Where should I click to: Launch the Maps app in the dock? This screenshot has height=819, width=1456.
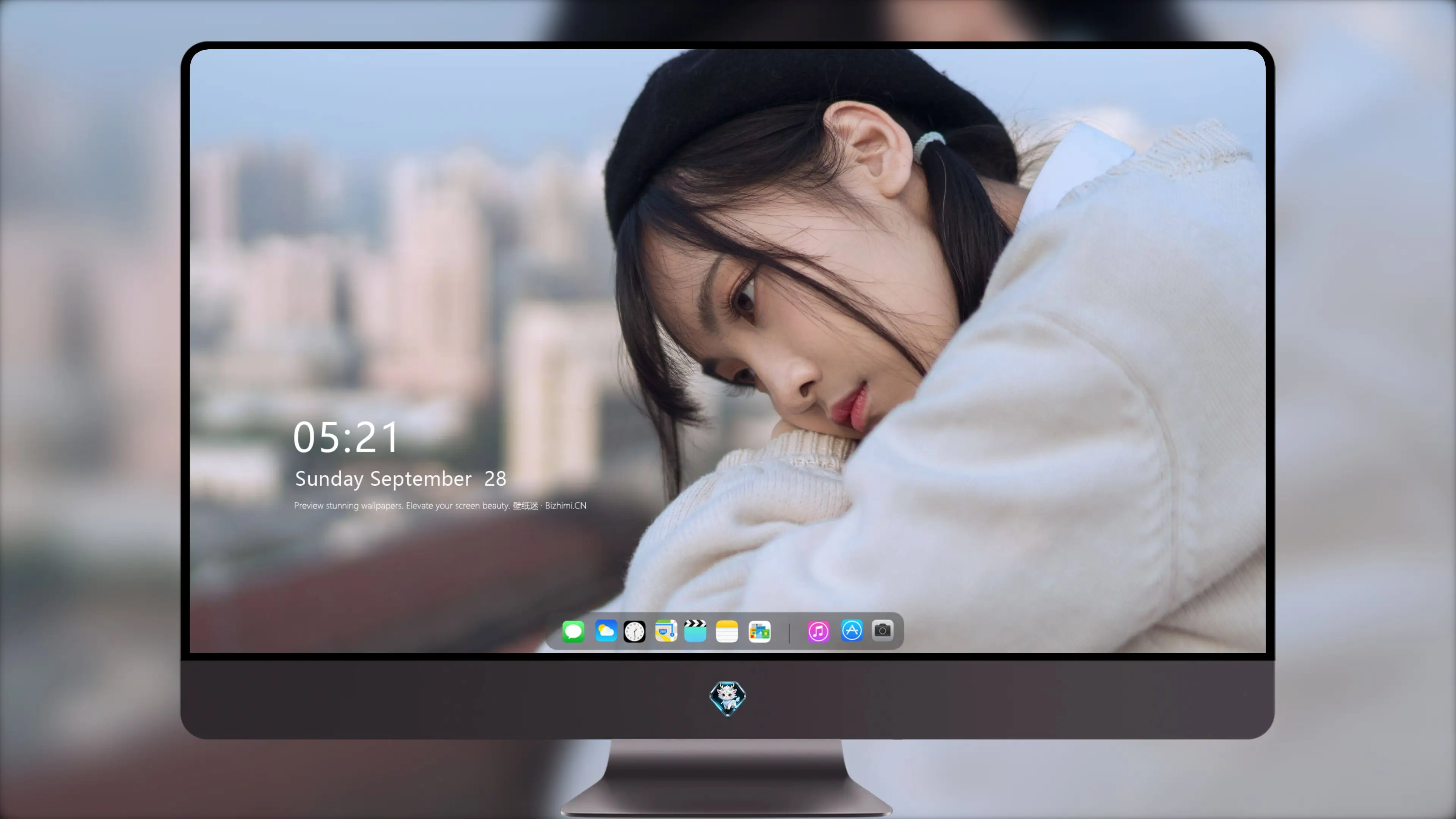666,631
